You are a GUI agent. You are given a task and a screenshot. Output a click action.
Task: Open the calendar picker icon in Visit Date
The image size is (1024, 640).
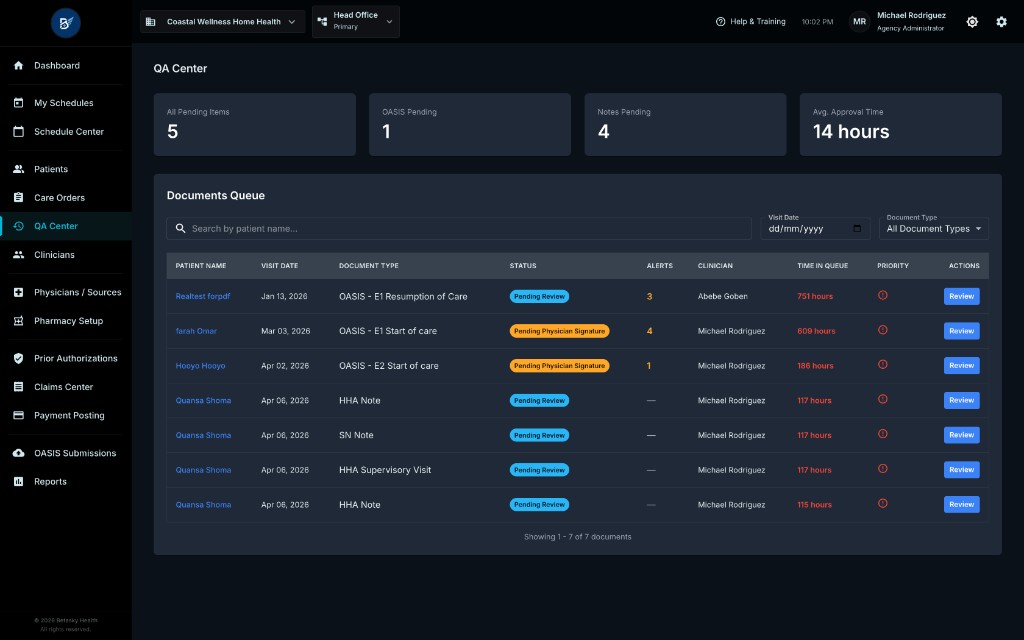(857, 229)
